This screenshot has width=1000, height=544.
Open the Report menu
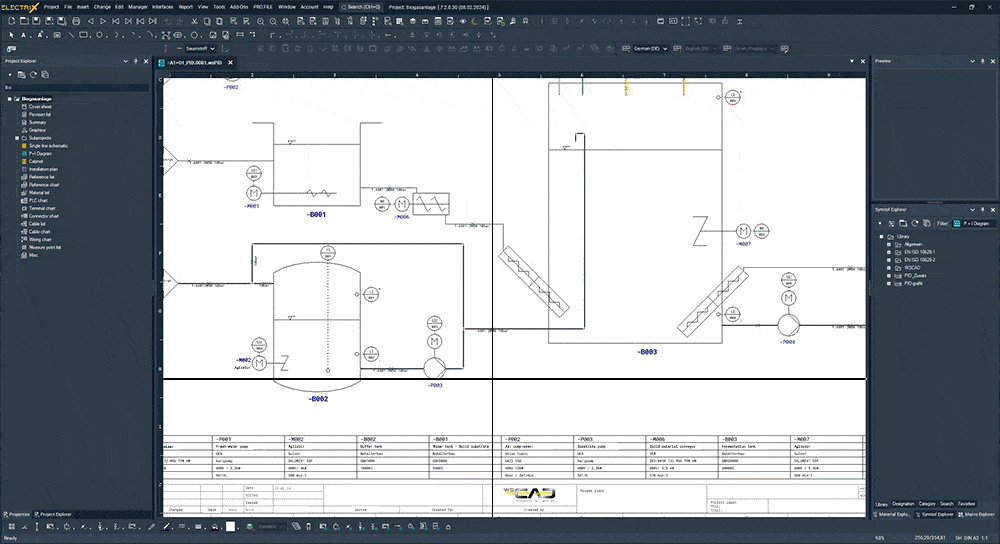click(x=186, y=7)
